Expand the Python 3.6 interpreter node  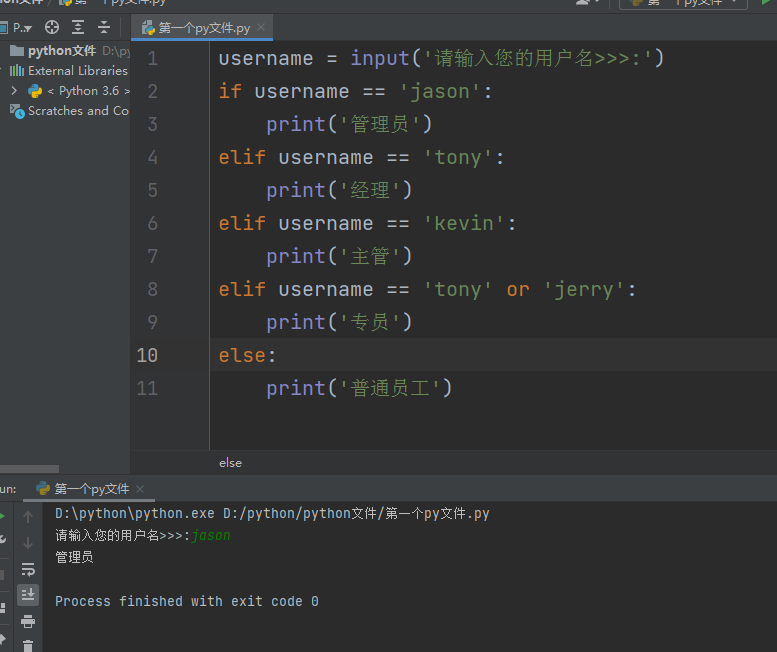pos(14,91)
